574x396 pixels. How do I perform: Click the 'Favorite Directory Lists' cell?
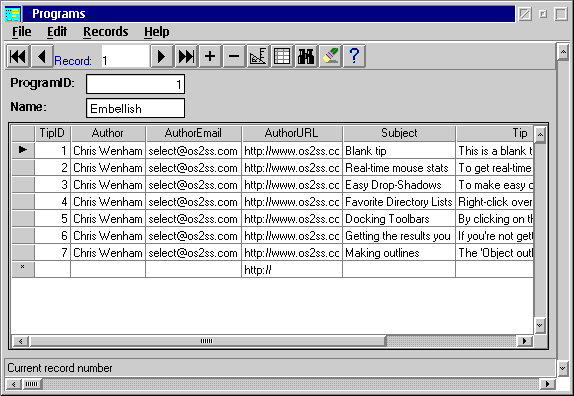point(399,202)
